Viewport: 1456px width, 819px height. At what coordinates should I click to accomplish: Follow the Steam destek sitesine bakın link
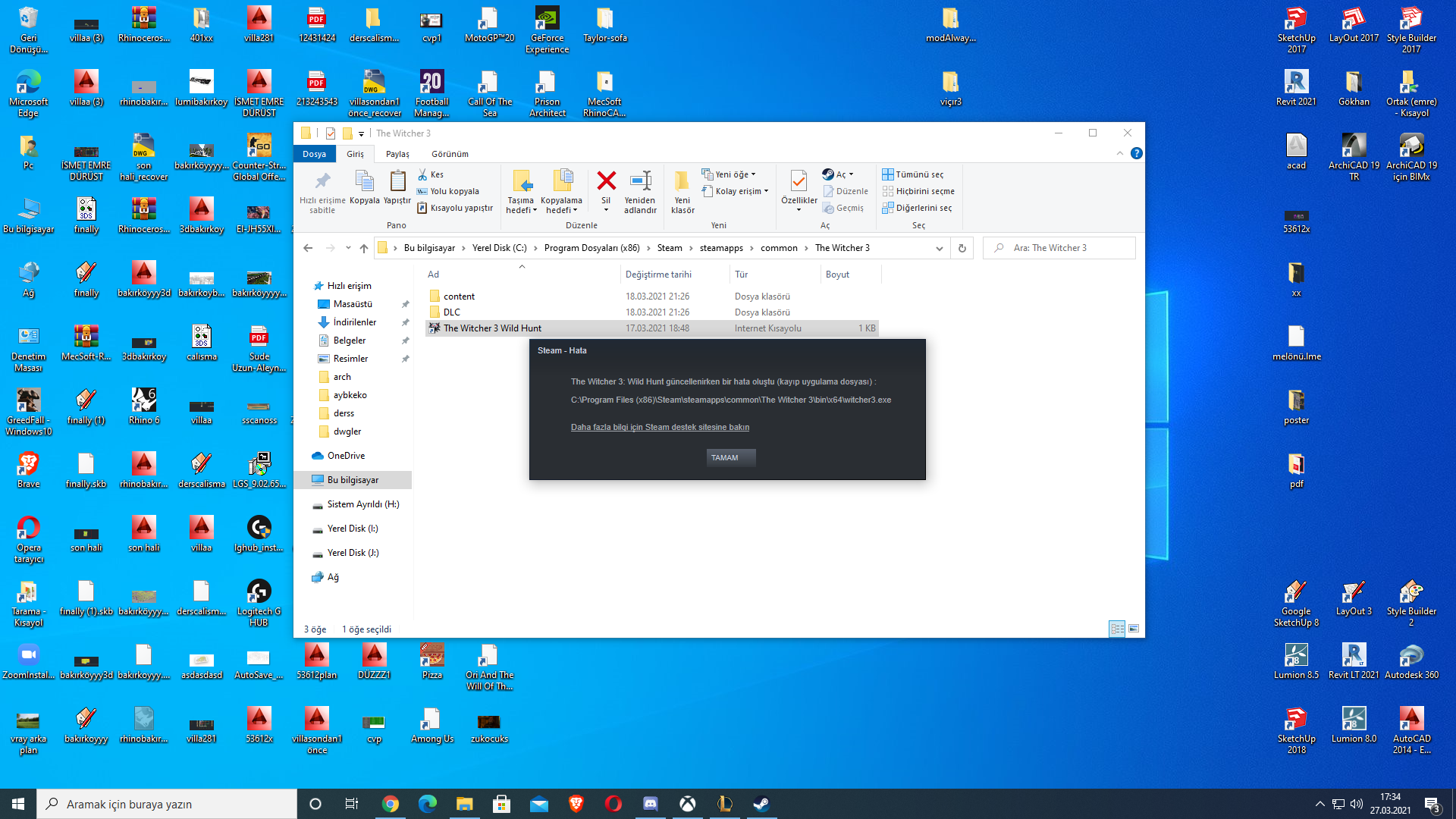pos(660,427)
